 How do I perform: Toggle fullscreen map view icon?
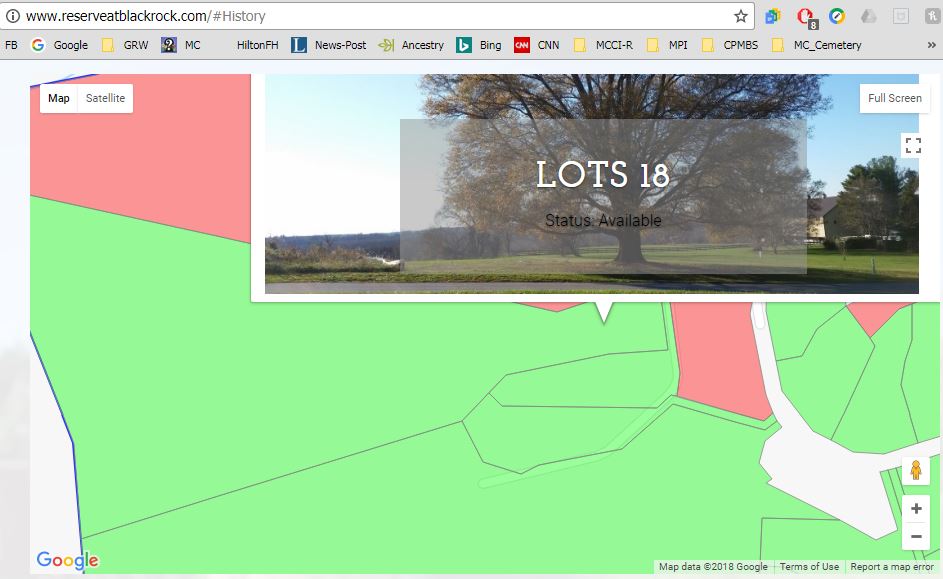pyautogui.click(x=913, y=145)
